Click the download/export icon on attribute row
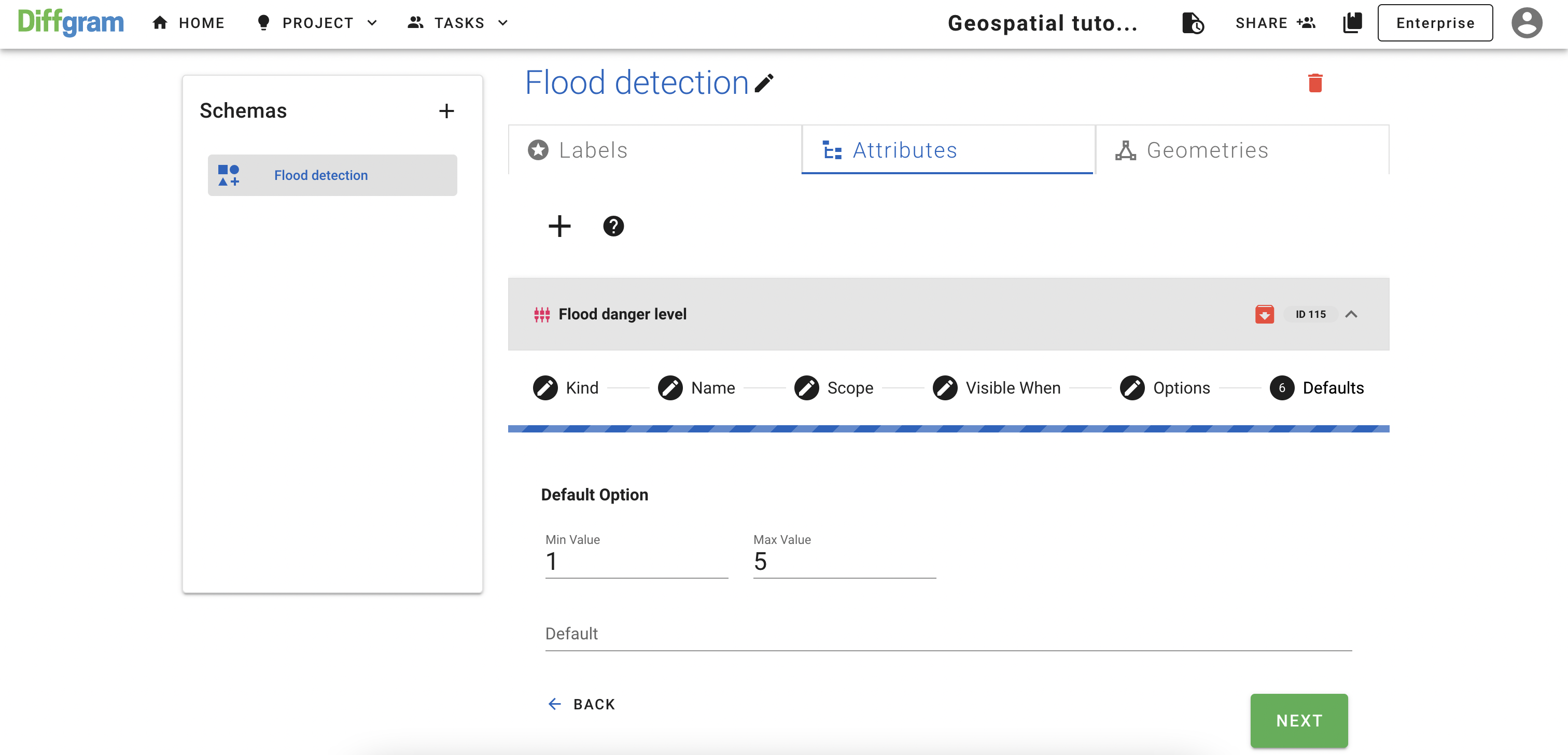1568x755 pixels. click(1265, 314)
